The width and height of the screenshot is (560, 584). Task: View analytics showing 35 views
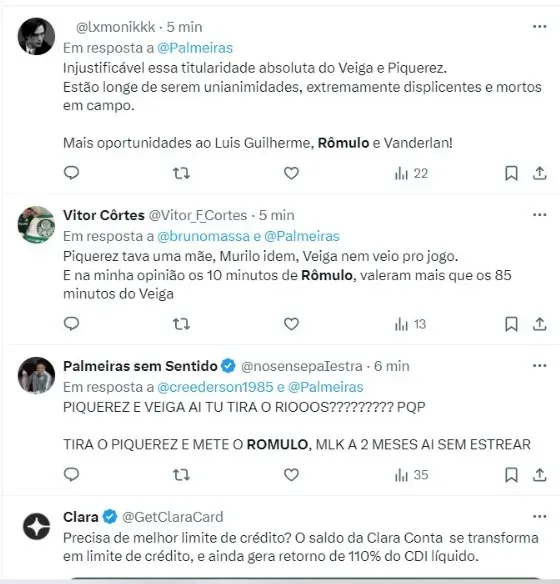click(411, 475)
